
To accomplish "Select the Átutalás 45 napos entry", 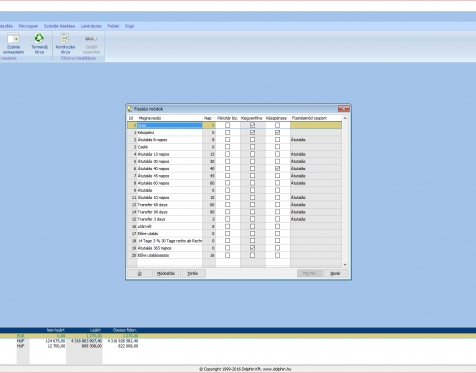I will tap(170, 176).
